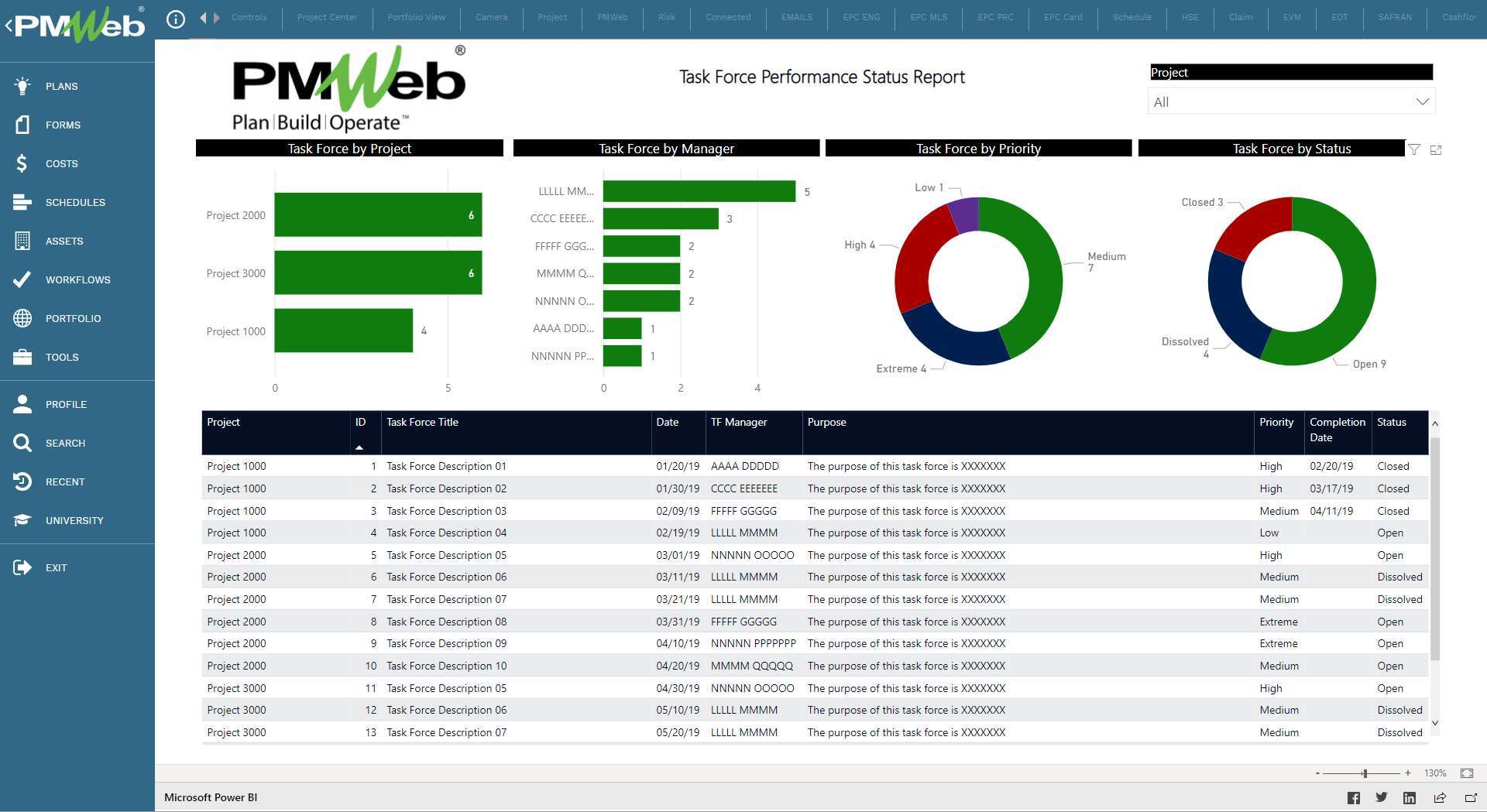Switch to the Schedule tab

click(1132, 17)
